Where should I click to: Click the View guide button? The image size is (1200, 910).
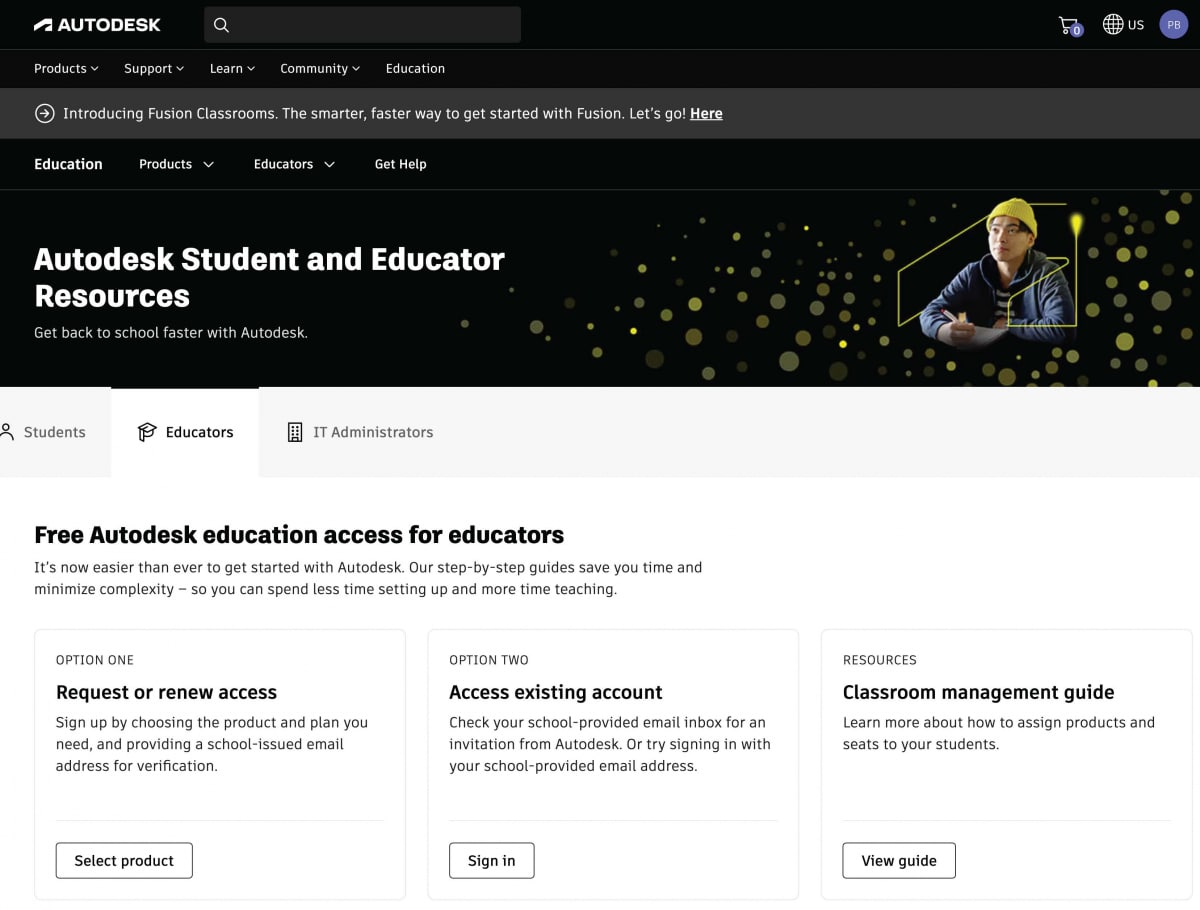click(898, 860)
